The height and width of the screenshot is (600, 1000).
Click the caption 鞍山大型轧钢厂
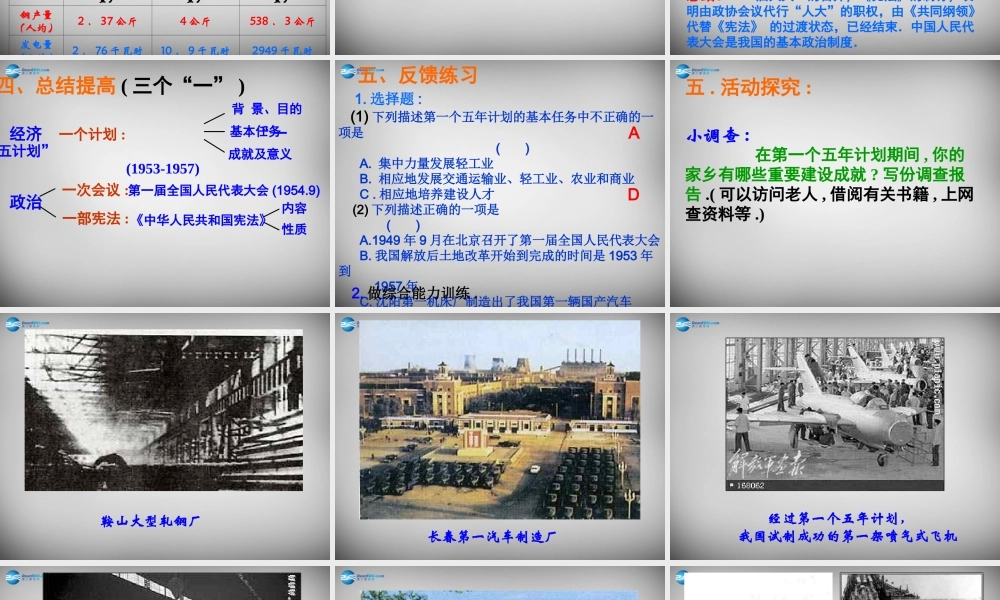point(151,522)
